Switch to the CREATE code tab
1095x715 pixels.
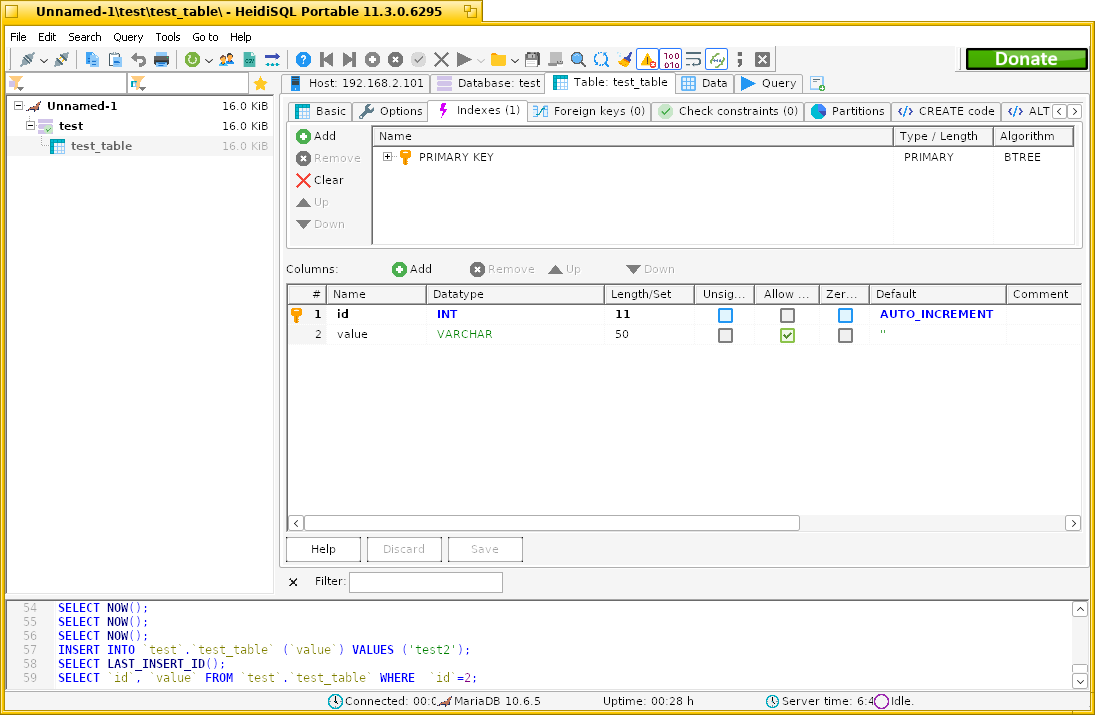point(946,111)
